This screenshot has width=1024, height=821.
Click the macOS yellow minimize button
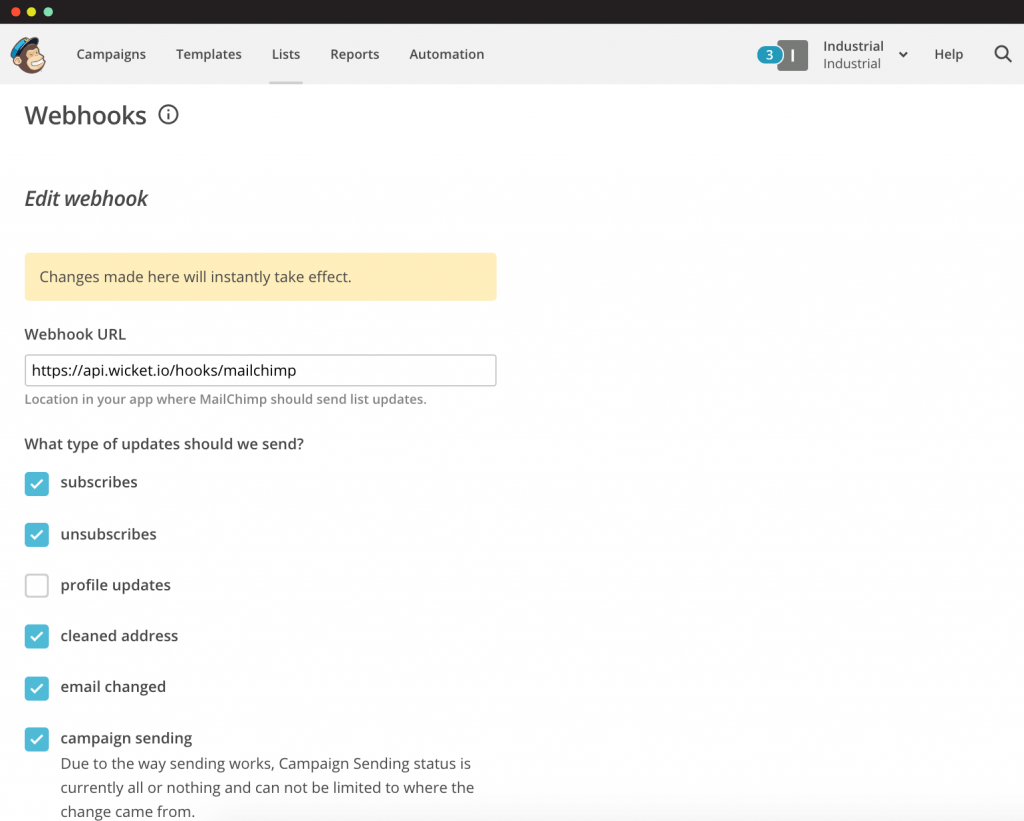(x=31, y=12)
